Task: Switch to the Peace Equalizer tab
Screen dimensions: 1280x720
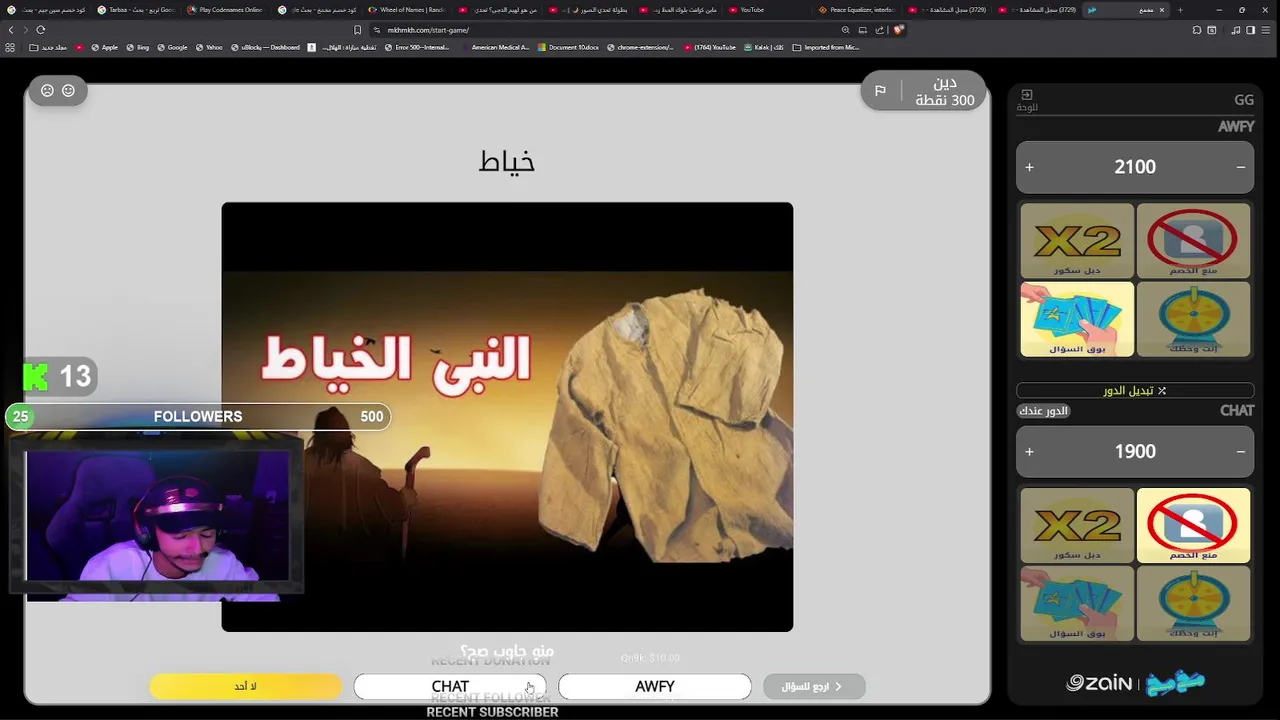Action: pyautogui.click(x=858, y=10)
